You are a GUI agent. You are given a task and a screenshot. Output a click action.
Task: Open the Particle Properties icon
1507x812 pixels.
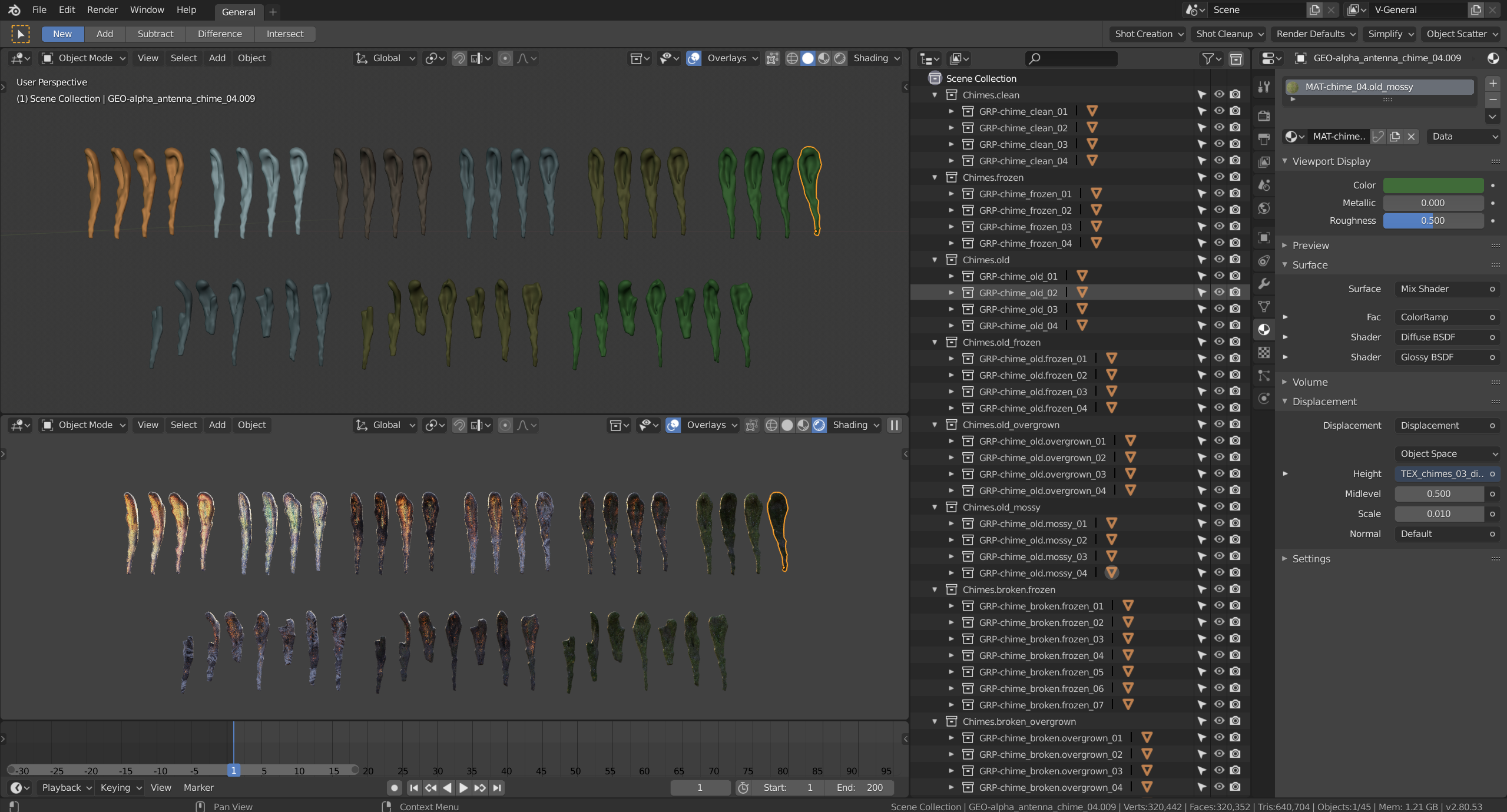[x=1264, y=375]
